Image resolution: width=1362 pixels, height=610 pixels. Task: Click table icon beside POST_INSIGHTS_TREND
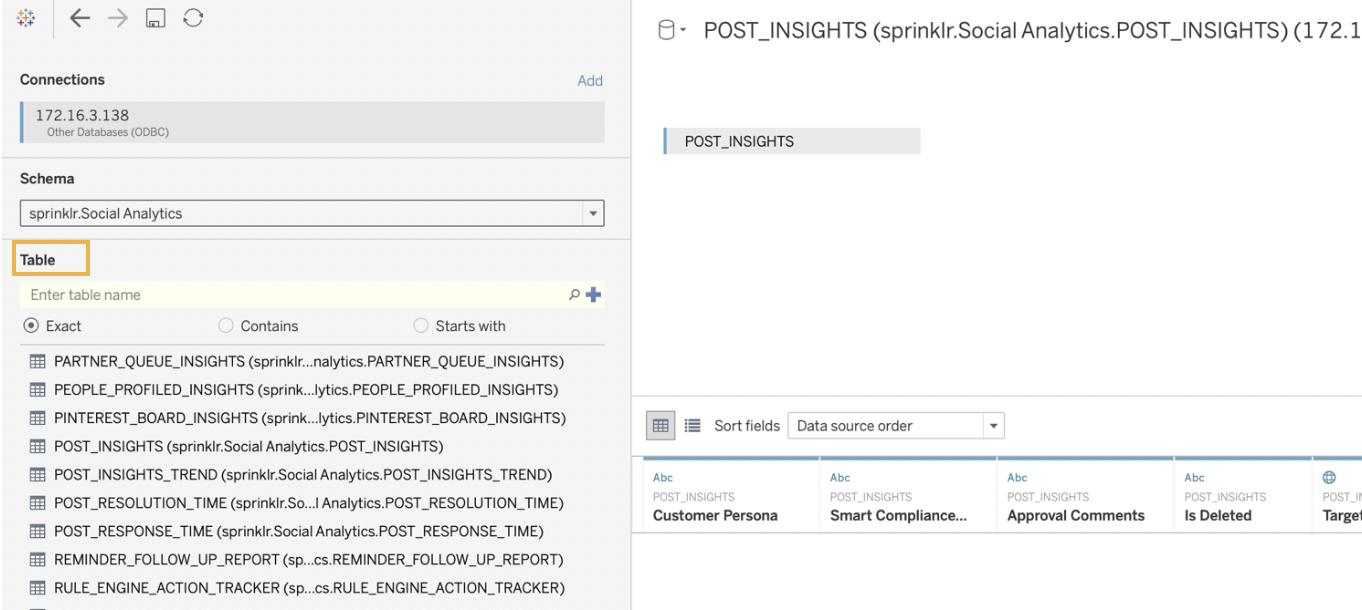(38, 474)
